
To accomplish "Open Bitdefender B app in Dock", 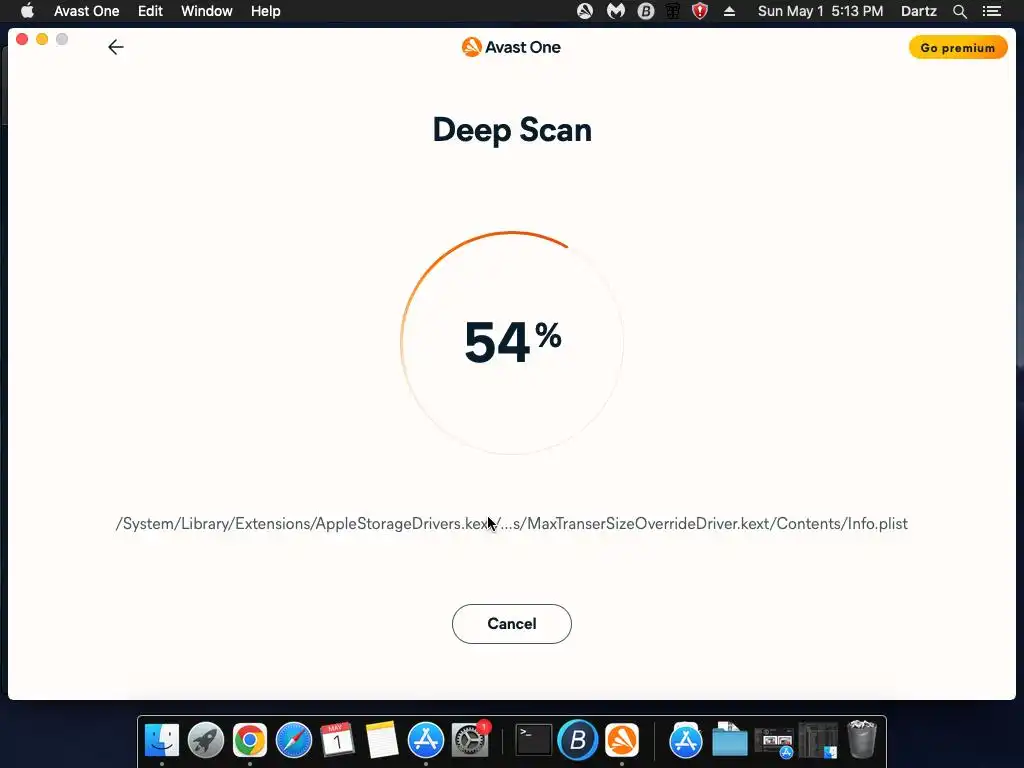I will [x=578, y=741].
